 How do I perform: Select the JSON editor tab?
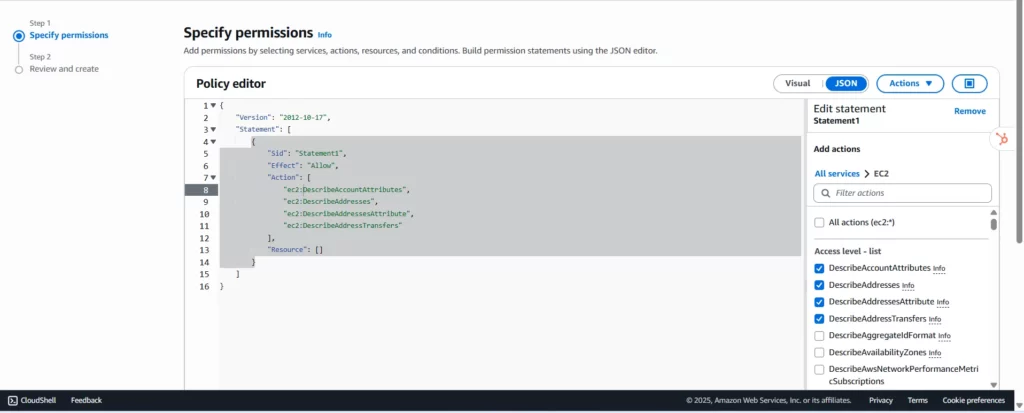pos(845,84)
